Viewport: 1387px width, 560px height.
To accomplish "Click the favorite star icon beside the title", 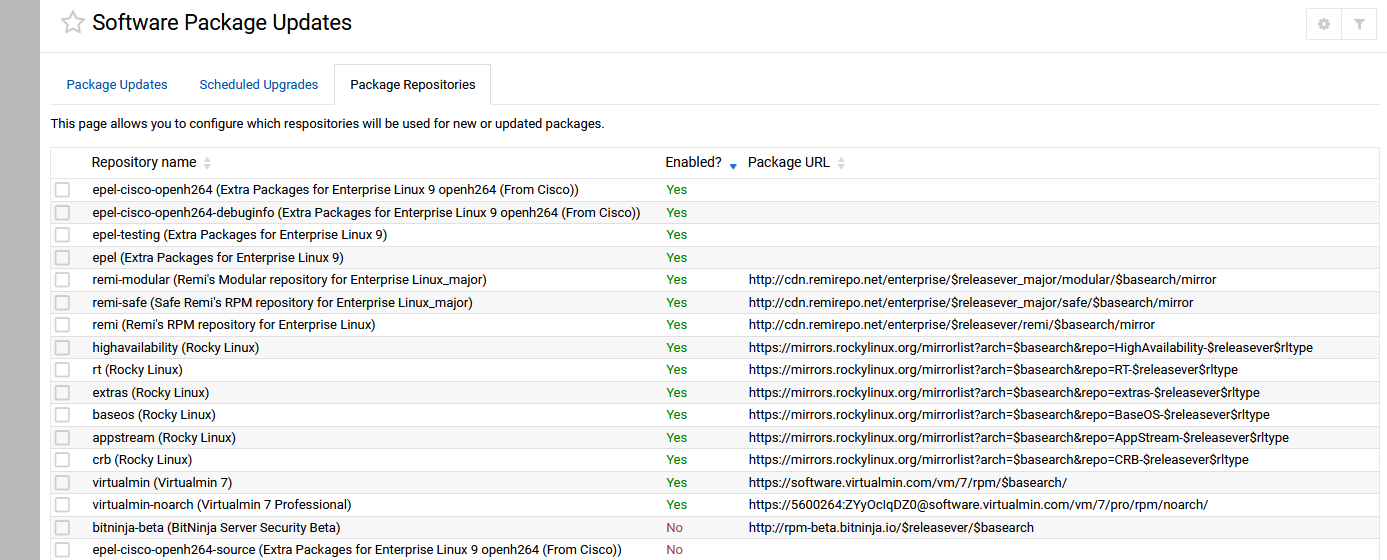I will (x=72, y=23).
